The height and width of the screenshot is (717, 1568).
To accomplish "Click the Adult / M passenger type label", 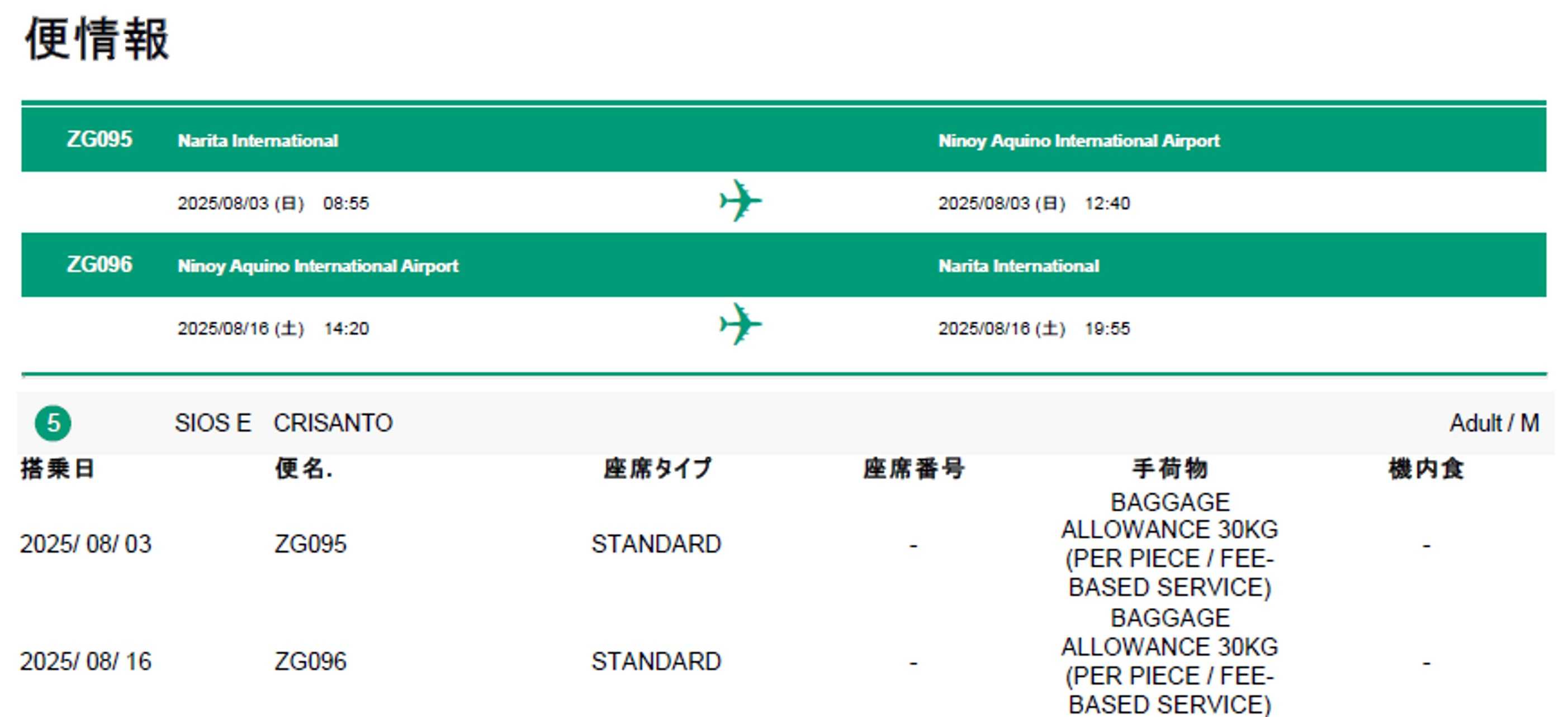I will [x=1494, y=423].
